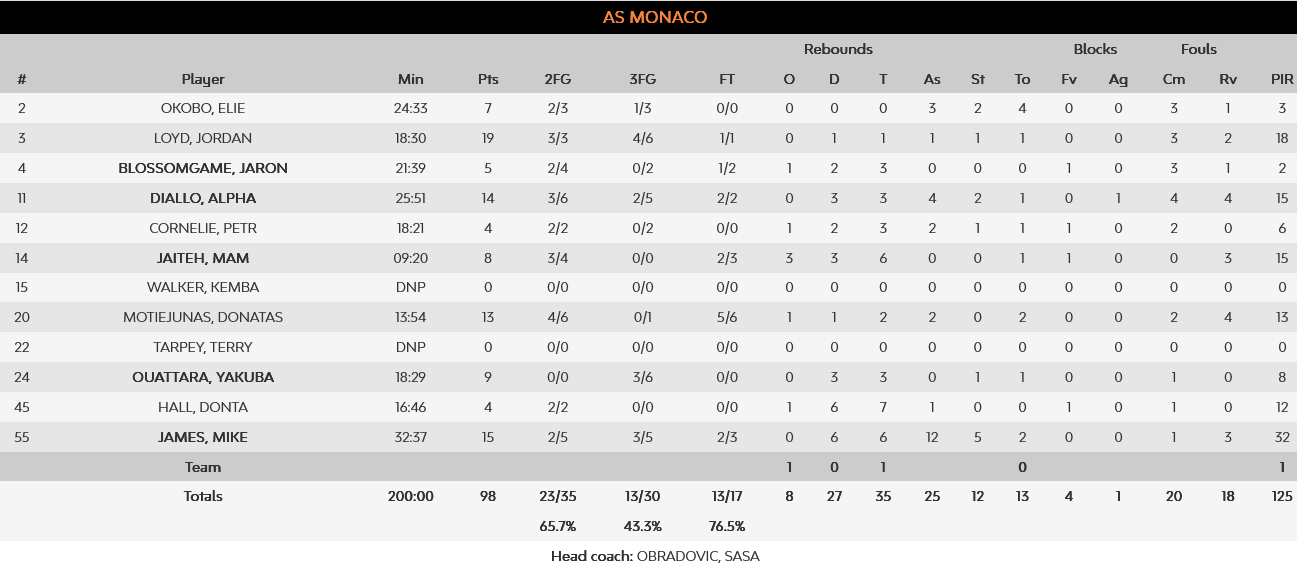Open MOTIEJUNAS, DONATAS player link
The image size is (1297, 564).
click(203, 317)
